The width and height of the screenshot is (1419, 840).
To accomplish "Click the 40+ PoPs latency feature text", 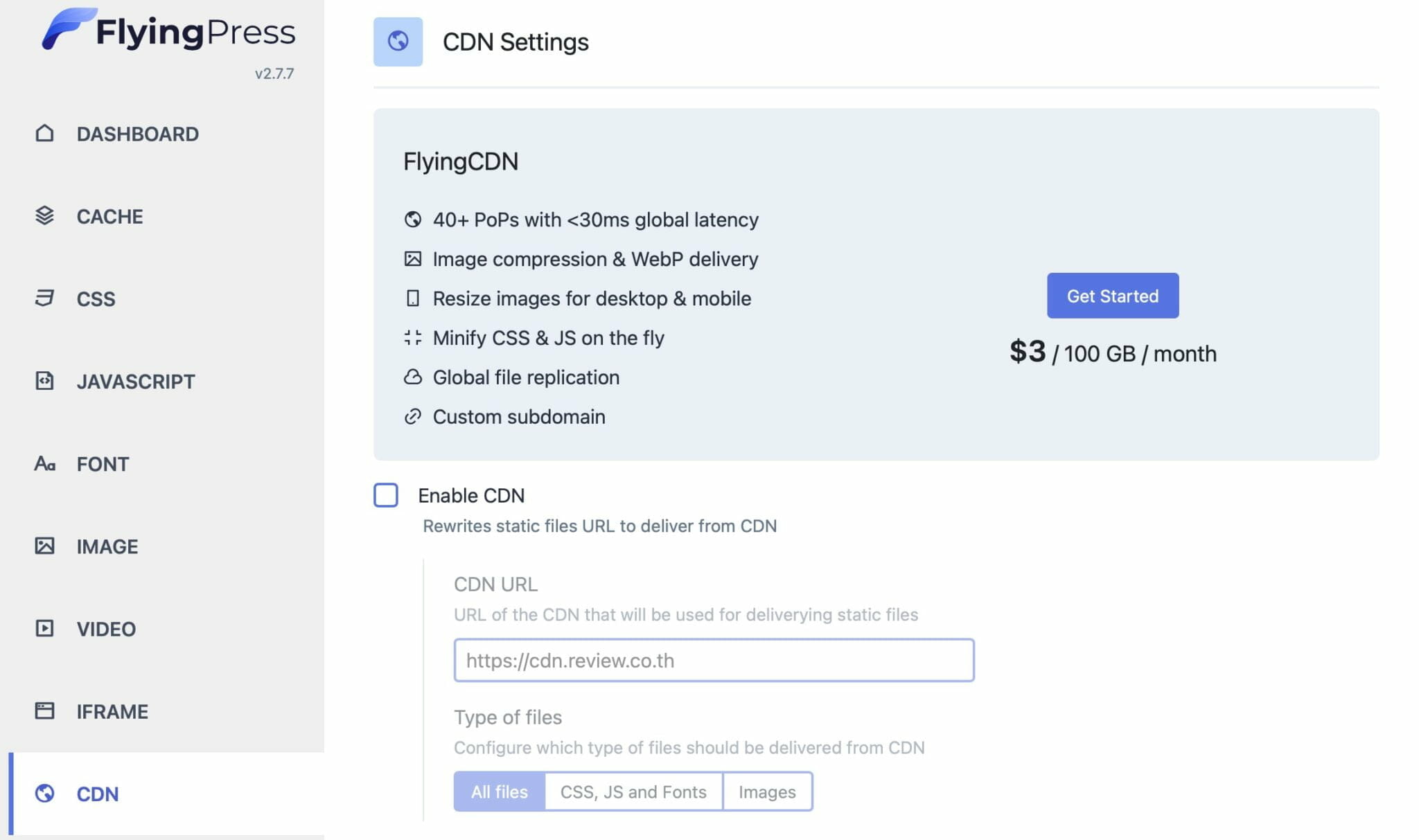I will (x=596, y=220).
